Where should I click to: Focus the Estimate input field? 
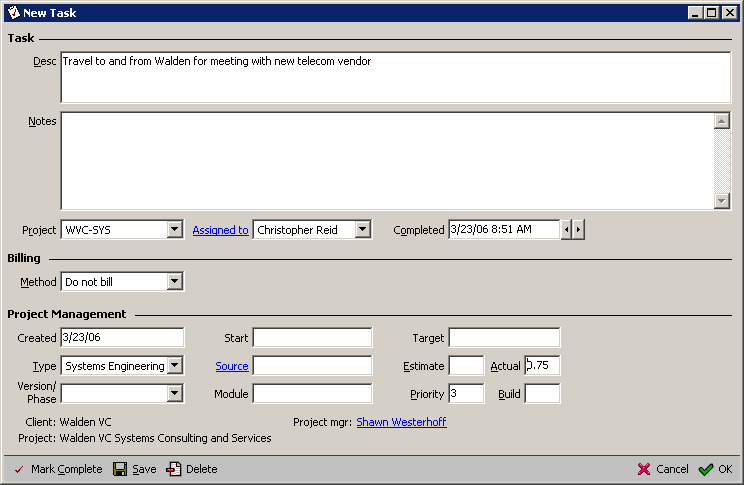[x=466, y=366]
